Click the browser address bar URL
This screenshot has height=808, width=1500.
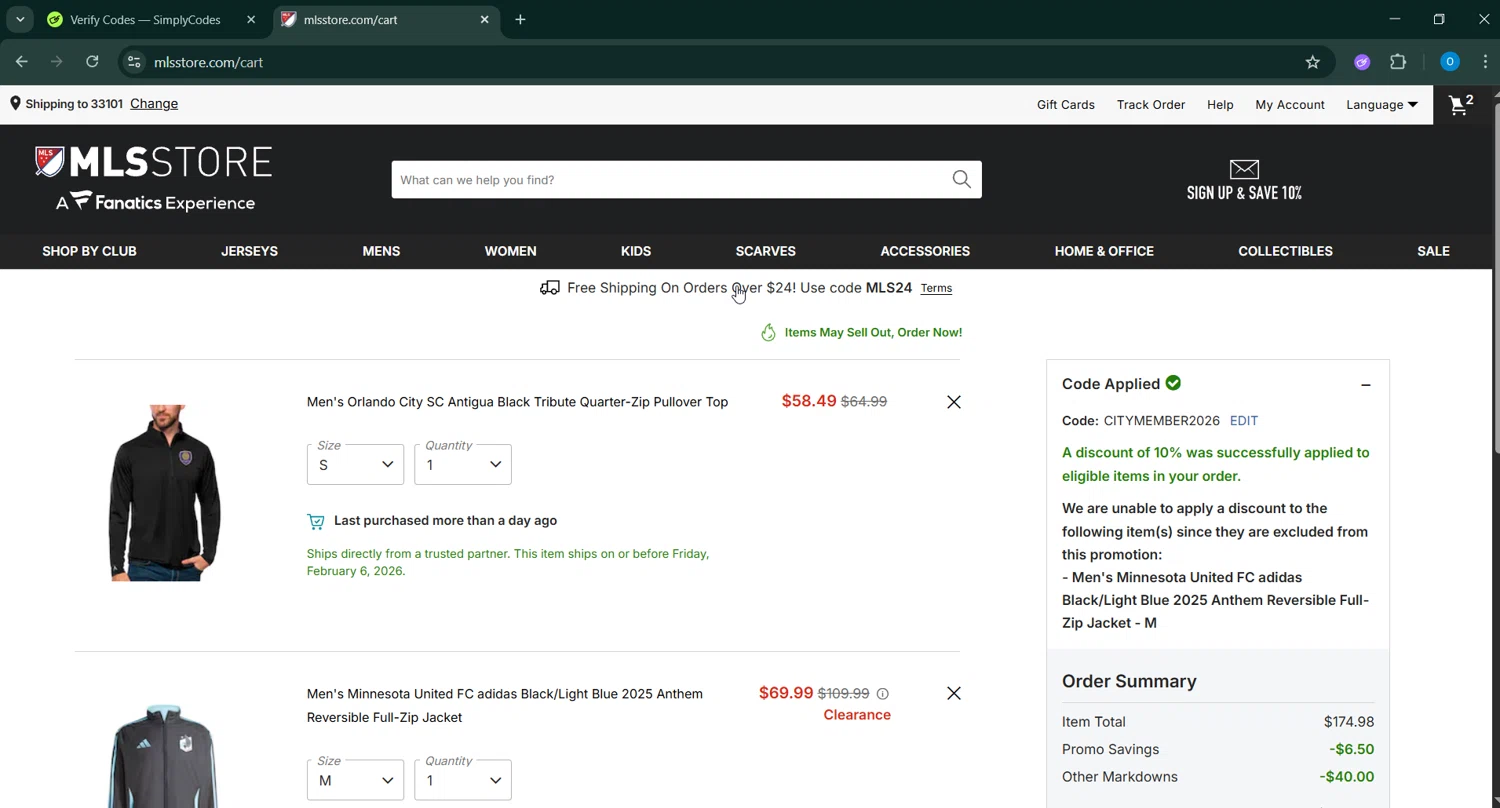pyautogui.click(x=208, y=62)
